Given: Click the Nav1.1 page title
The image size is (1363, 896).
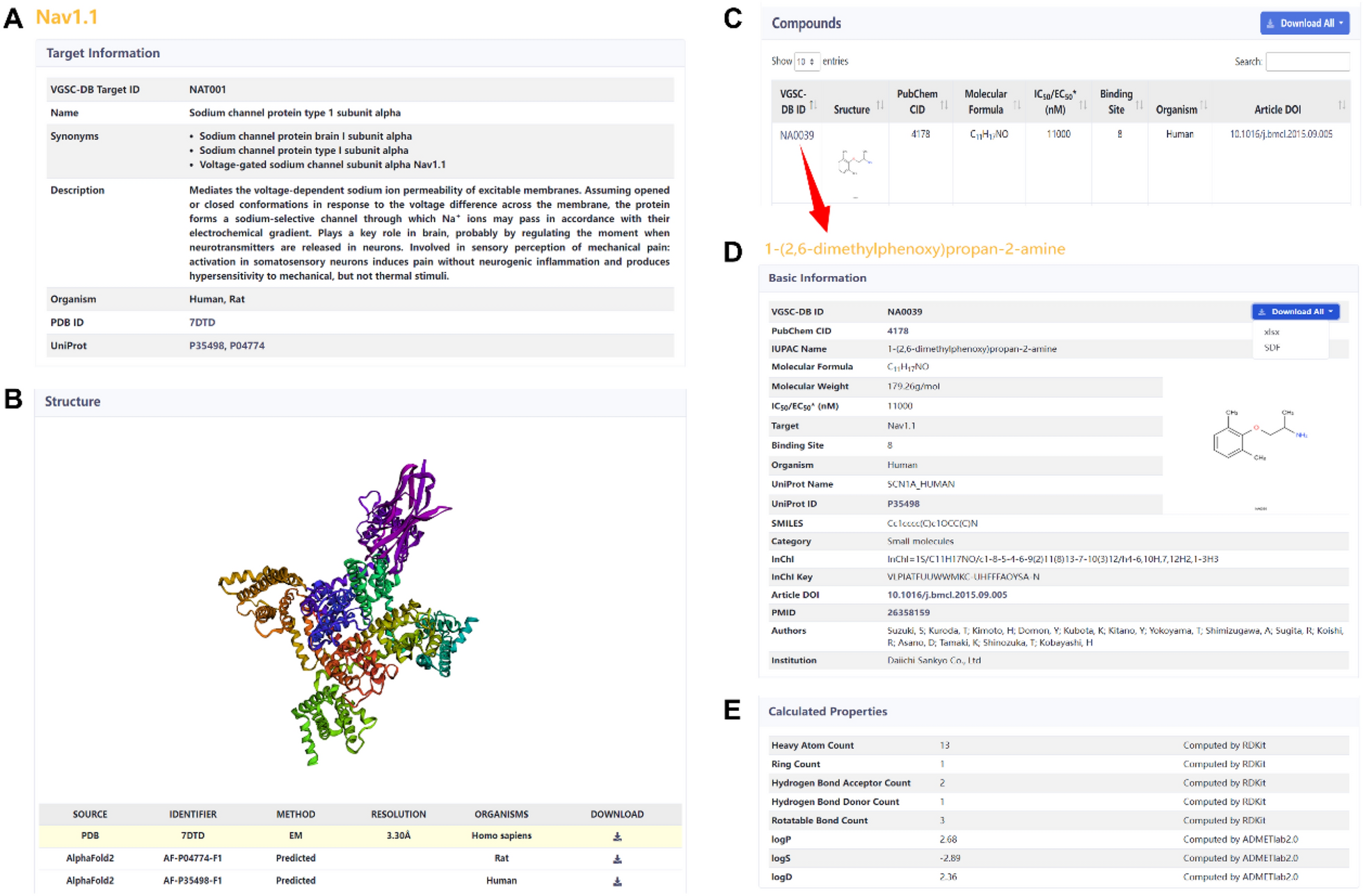Looking at the screenshot, I should coord(67,17).
